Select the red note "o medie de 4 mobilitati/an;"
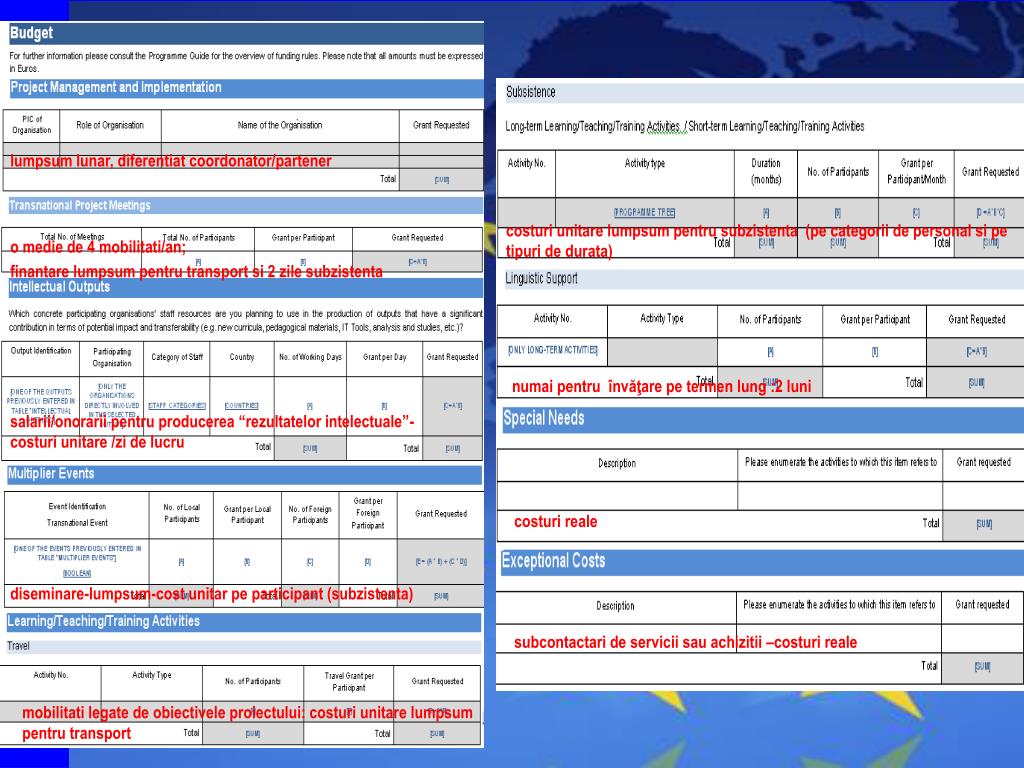The image size is (1024, 768). coord(98,248)
